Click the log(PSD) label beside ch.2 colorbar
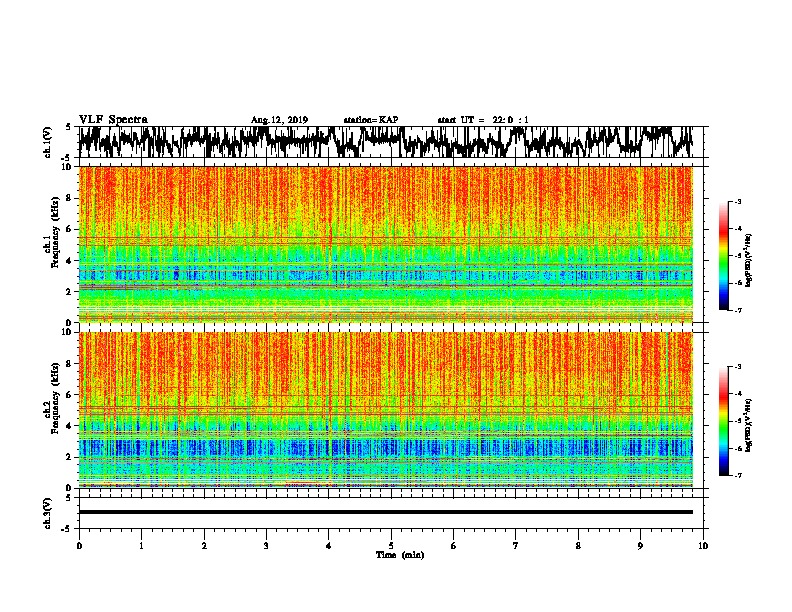The height and width of the screenshot is (612, 792). tap(748, 425)
